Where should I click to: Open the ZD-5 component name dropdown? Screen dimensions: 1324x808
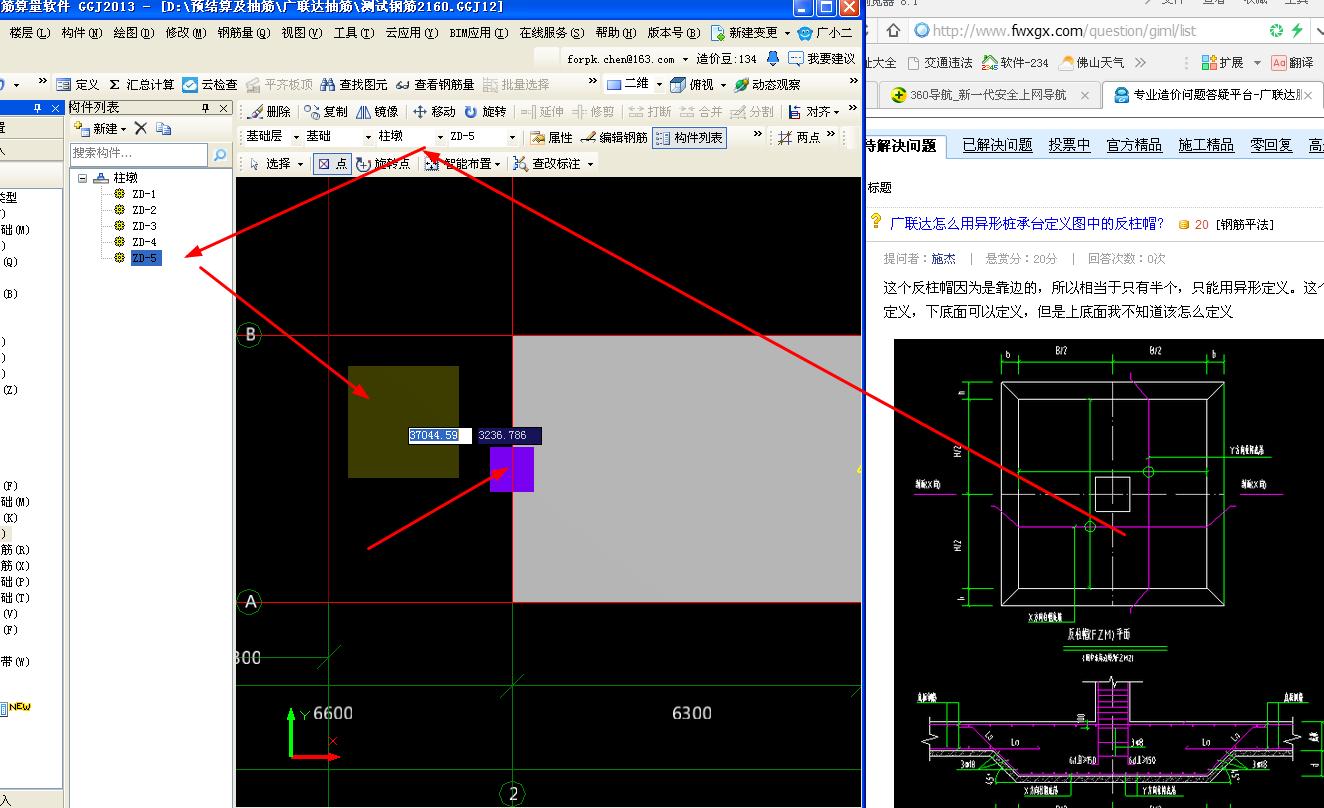(x=513, y=137)
